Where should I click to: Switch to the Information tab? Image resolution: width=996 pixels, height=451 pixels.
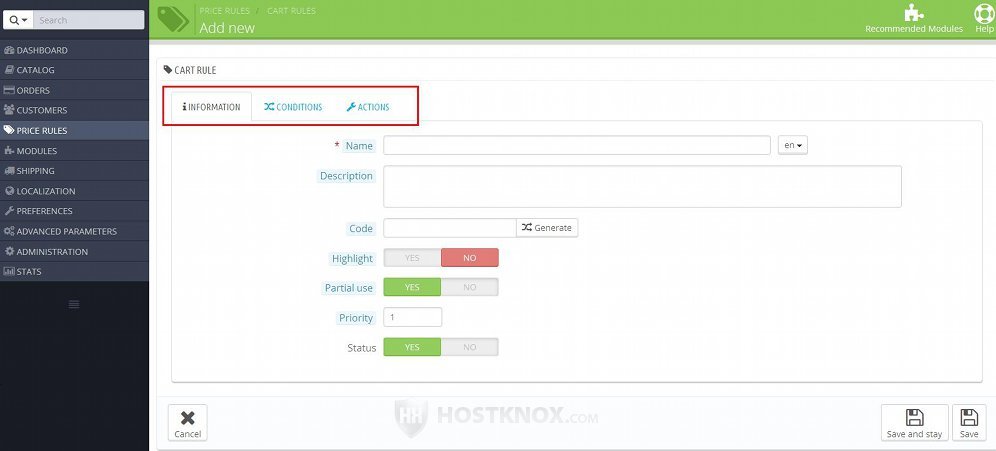pos(212,107)
